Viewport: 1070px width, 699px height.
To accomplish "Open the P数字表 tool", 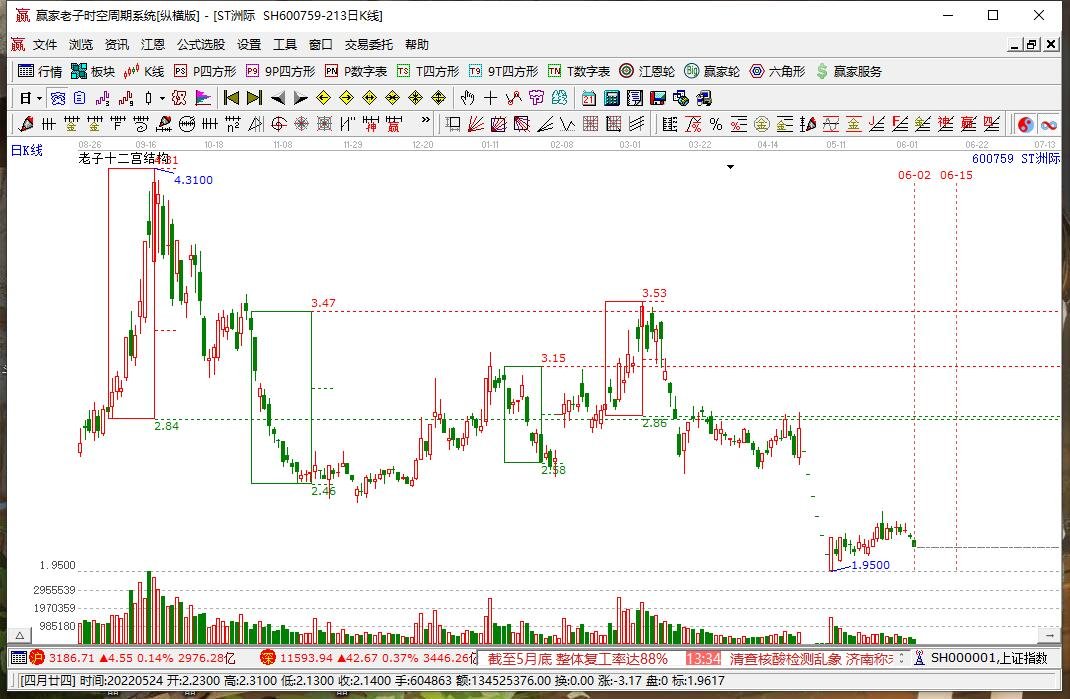I will 356,71.
